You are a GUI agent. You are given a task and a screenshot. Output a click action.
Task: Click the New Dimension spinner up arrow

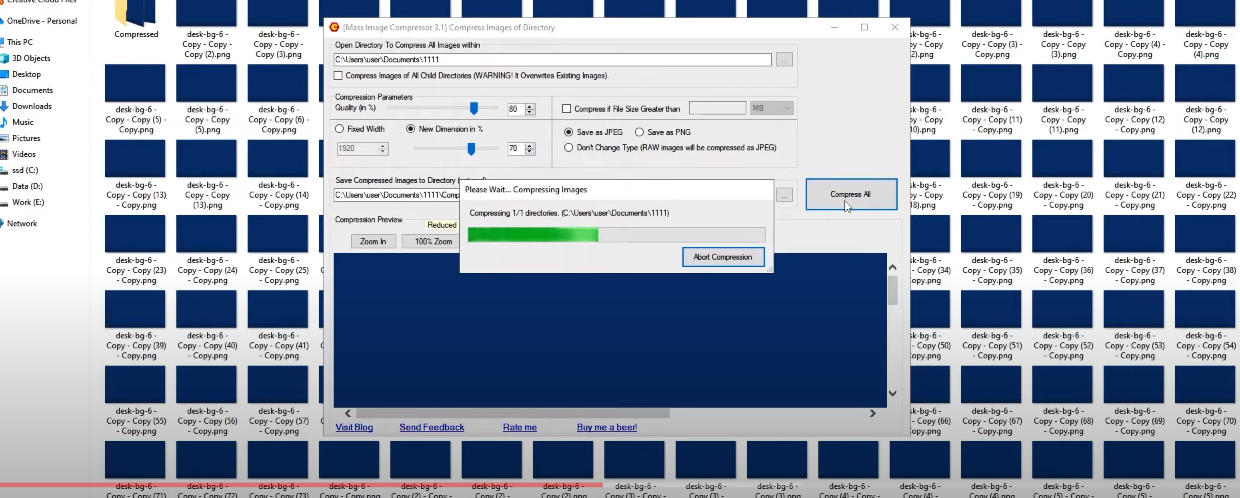[528, 146]
